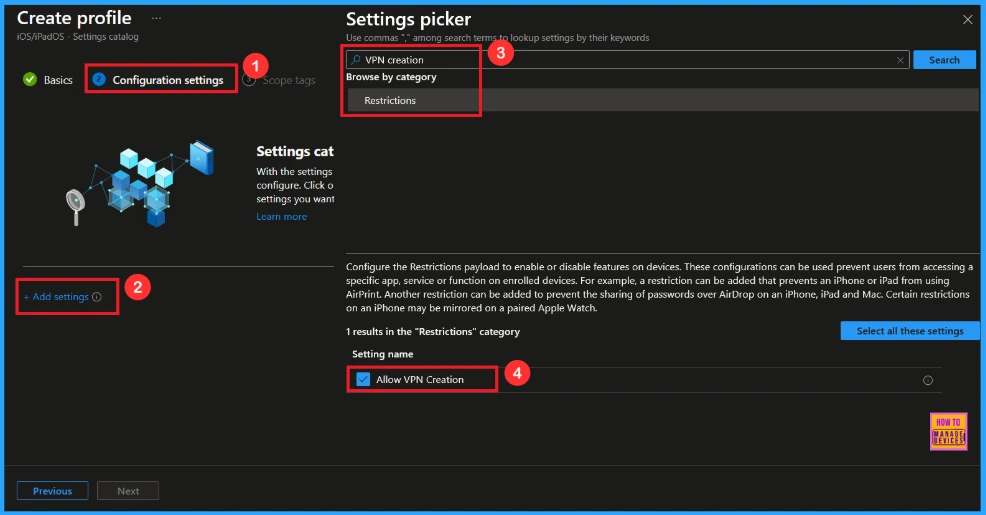Open the Learn more link
The height and width of the screenshot is (515, 986).
click(281, 217)
